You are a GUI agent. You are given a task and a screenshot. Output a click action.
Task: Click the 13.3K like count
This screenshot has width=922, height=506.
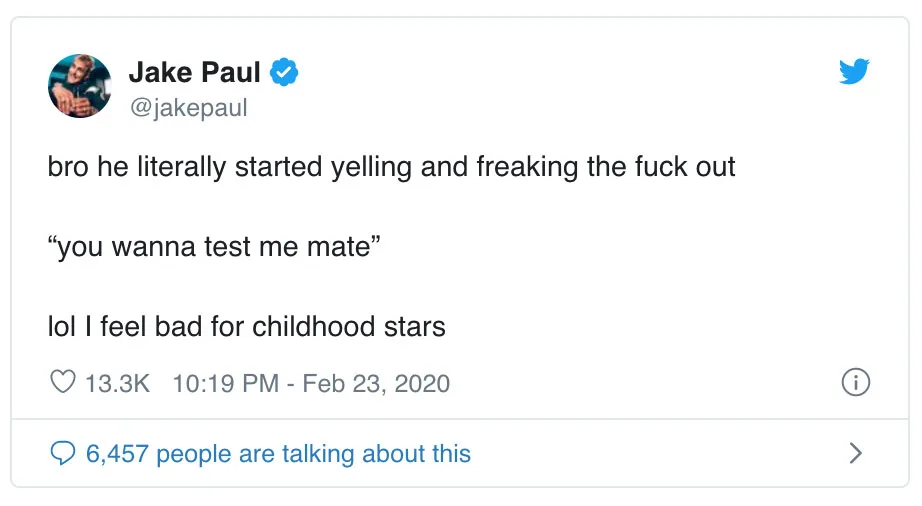(117, 383)
